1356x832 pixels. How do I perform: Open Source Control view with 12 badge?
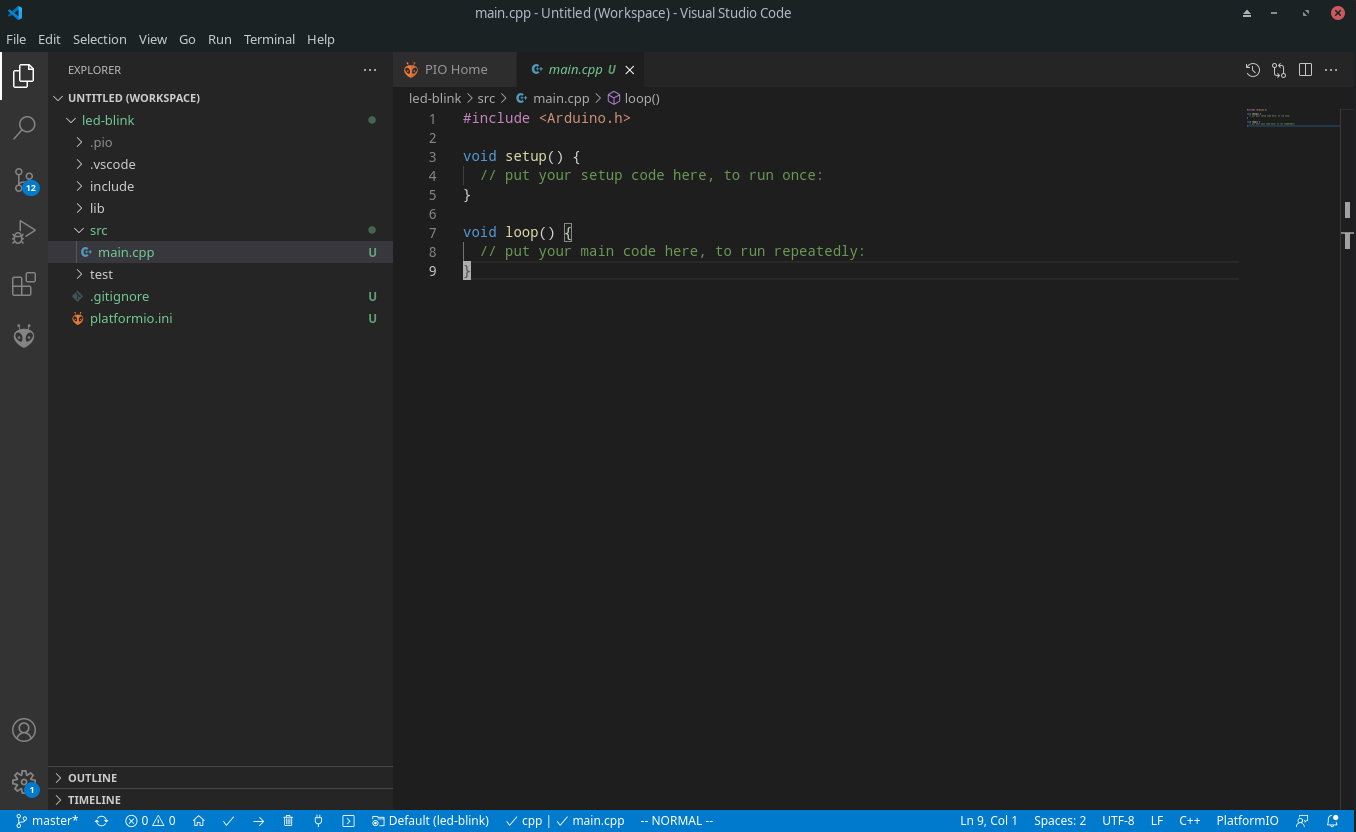pyautogui.click(x=24, y=180)
